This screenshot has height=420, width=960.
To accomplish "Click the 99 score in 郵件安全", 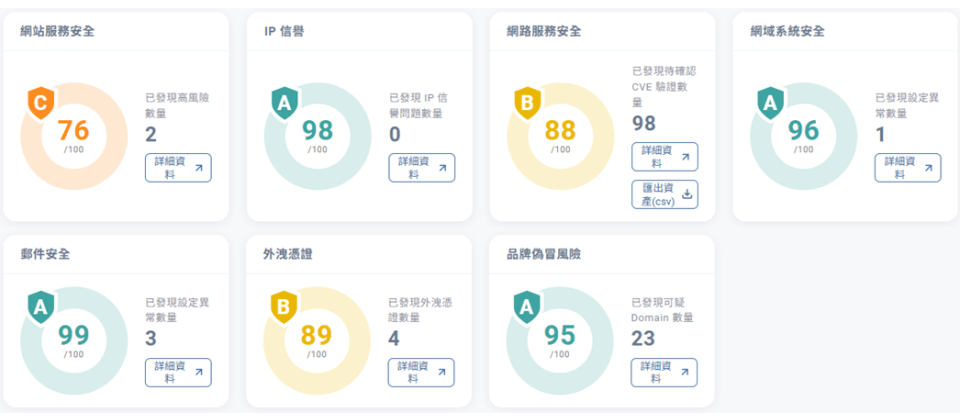I will click(x=74, y=335).
